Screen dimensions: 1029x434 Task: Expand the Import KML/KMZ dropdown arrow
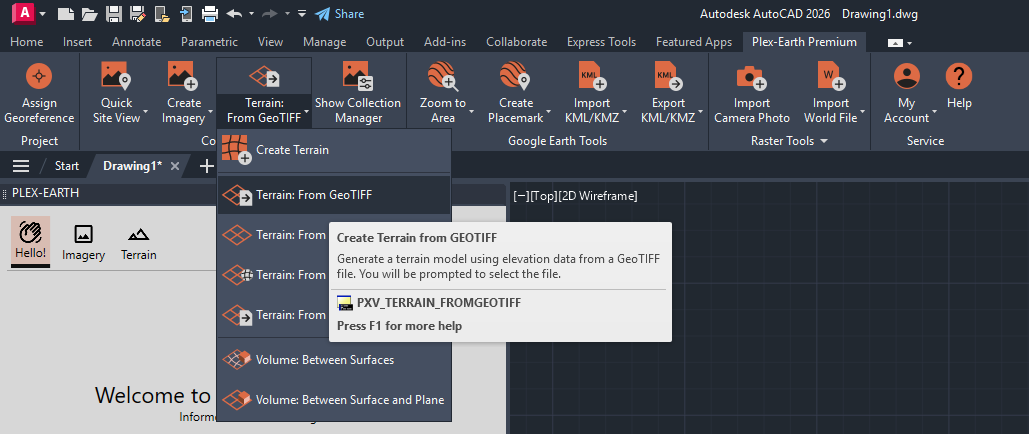(x=624, y=112)
